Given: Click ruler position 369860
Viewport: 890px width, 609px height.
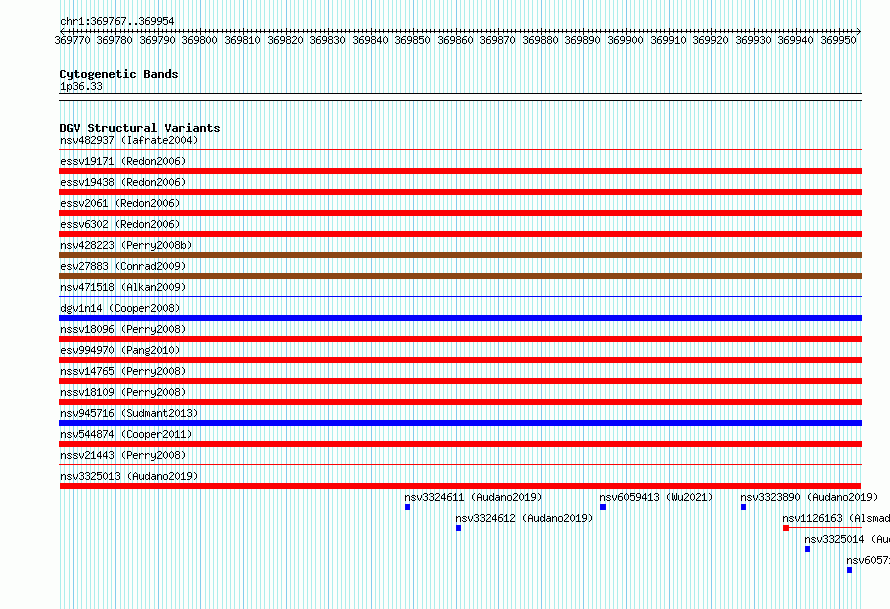Looking at the screenshot, I should click(455, 40).
